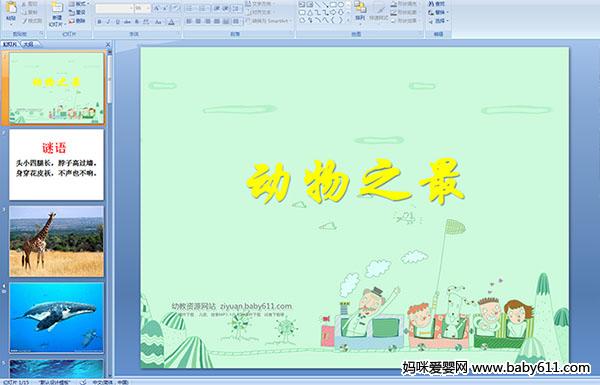Click the Cut scissors icon
The width and height of the screenshot is (600, 385).
[24, 4]
